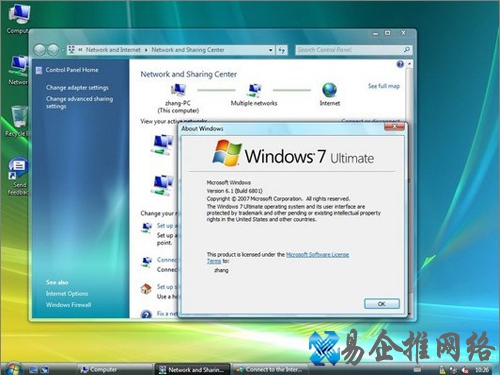500x375 pixels.
Task: Open the Recycle Bin desktop icon
Action: [18, 121]
